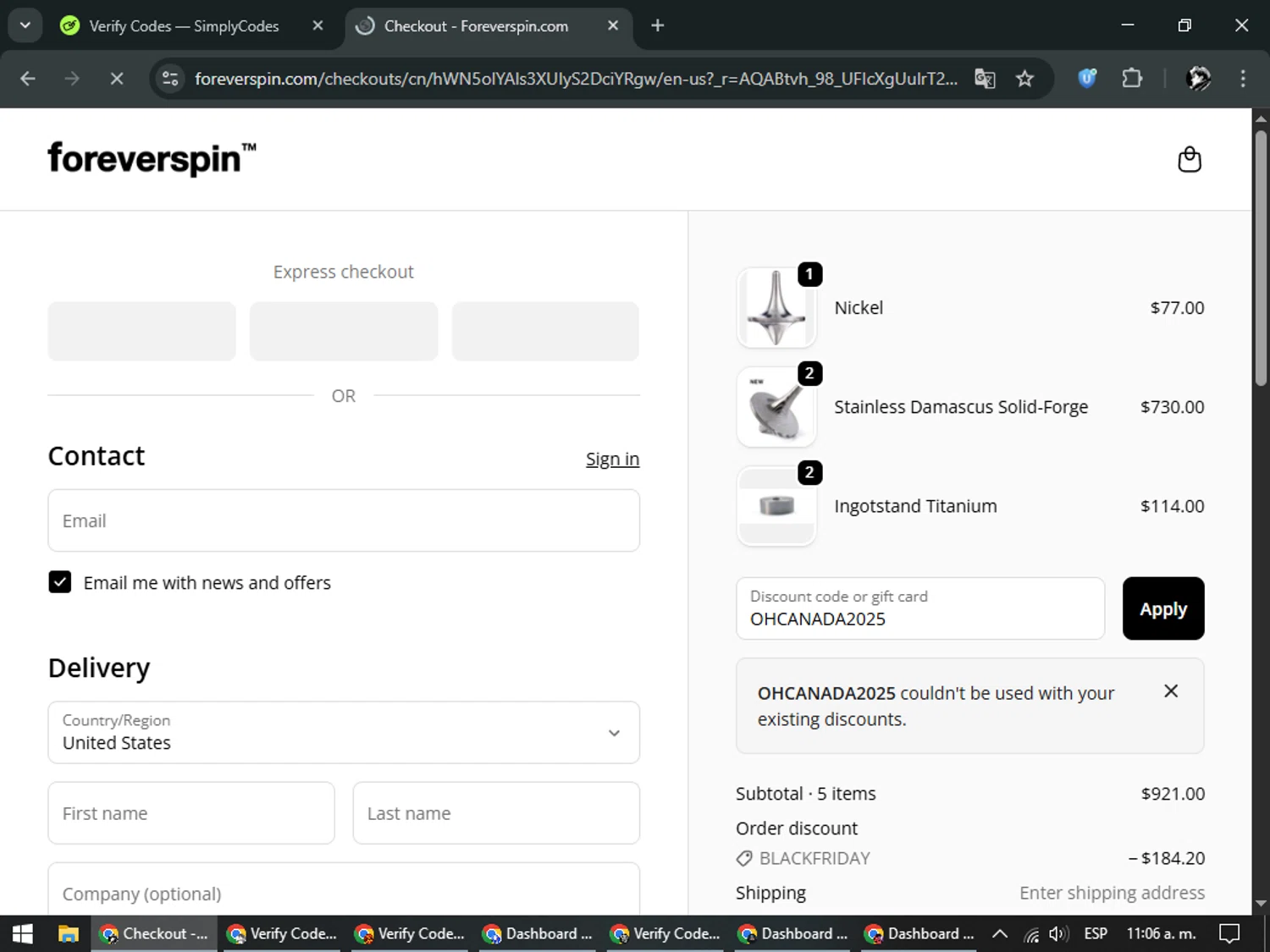Screen dimensions: 1270x952
Task: Click the Last name field
Action: [496, 813]
